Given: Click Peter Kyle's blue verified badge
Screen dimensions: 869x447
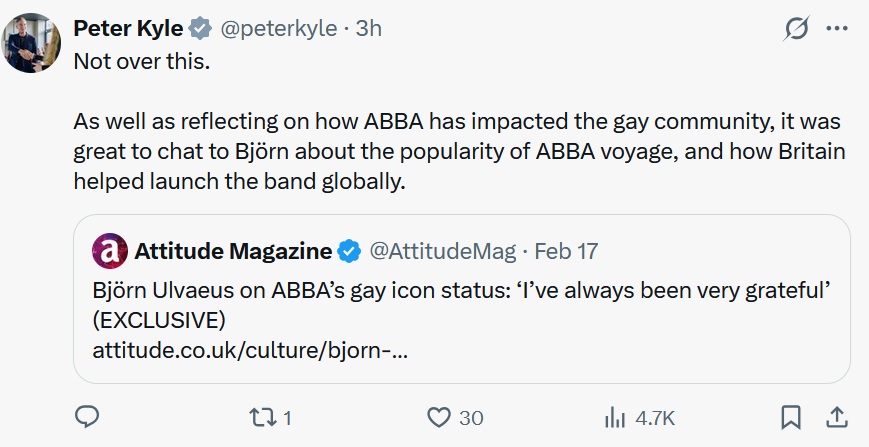Looking at the screenshot, I should (x=200, y=29).
